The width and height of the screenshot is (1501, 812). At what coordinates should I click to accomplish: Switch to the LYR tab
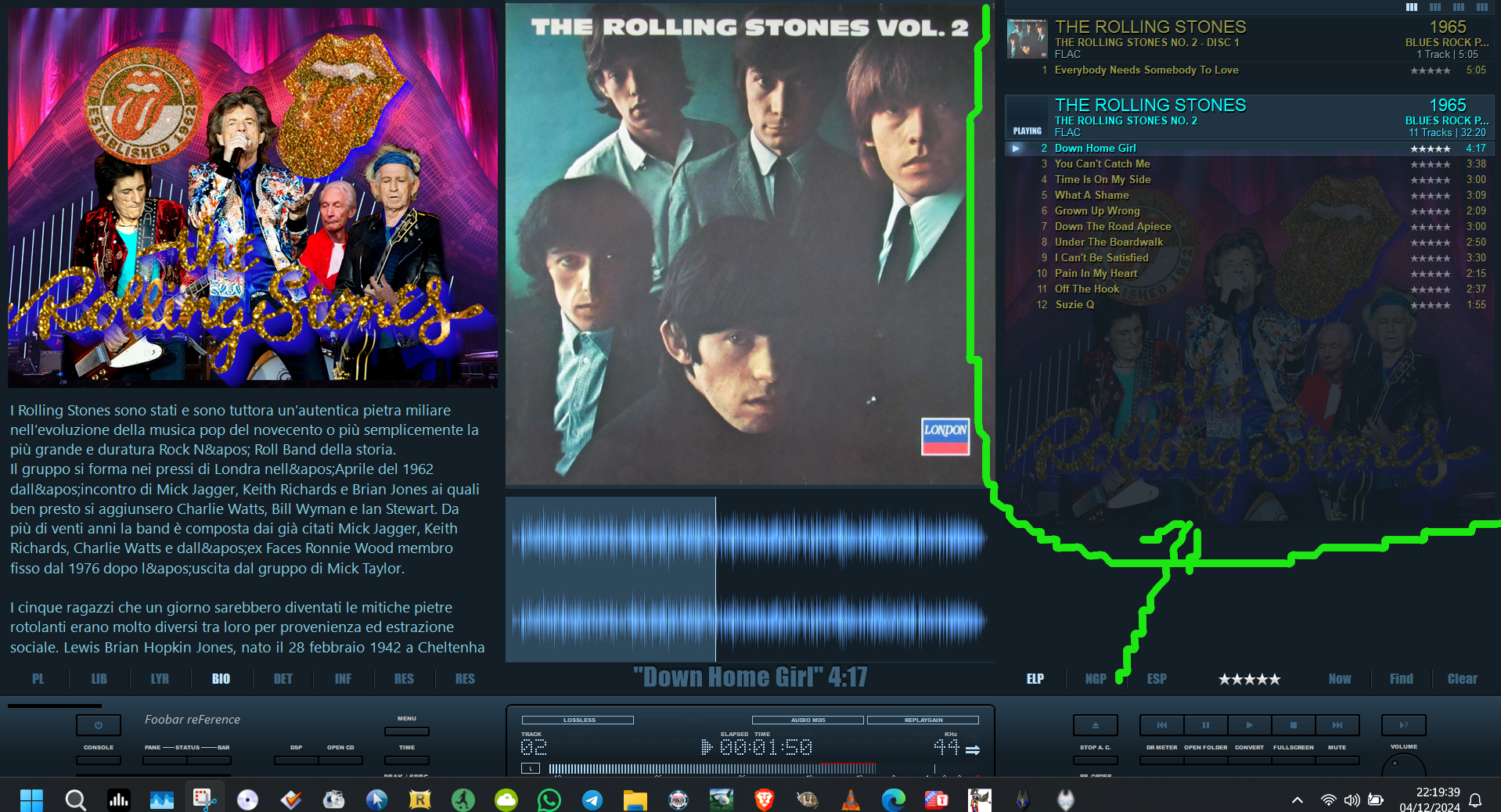(160, 678)
